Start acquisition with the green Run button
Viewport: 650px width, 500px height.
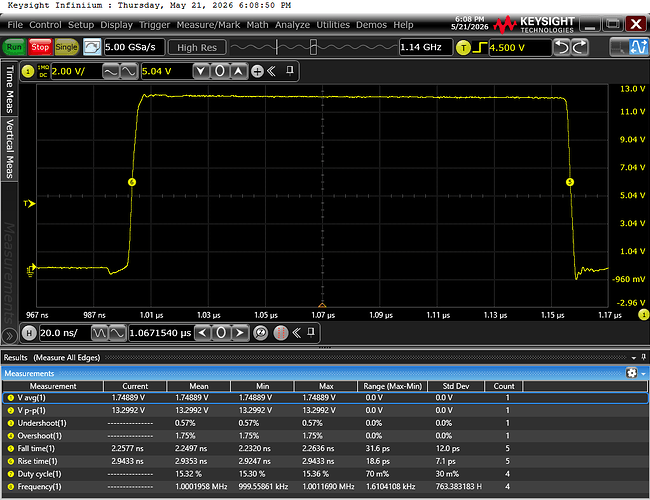coord(14,47)
